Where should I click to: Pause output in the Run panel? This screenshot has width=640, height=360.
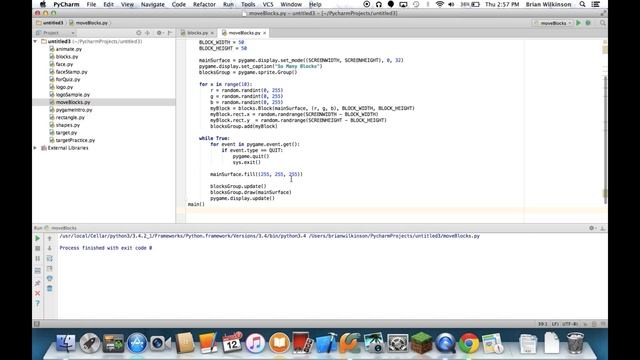pyautogui.click(x=38, y=258)
